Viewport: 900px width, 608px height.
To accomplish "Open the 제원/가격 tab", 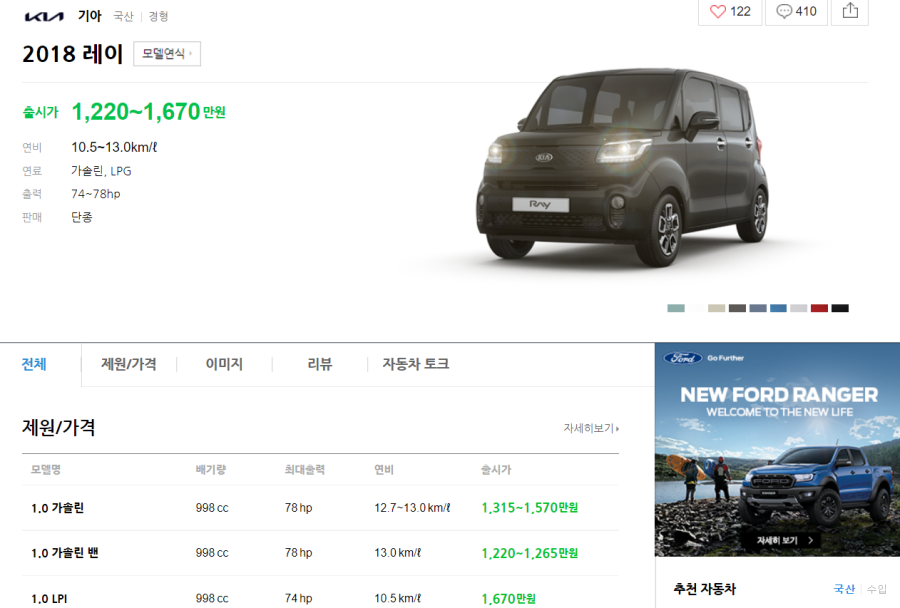I will tap(129, 364).
